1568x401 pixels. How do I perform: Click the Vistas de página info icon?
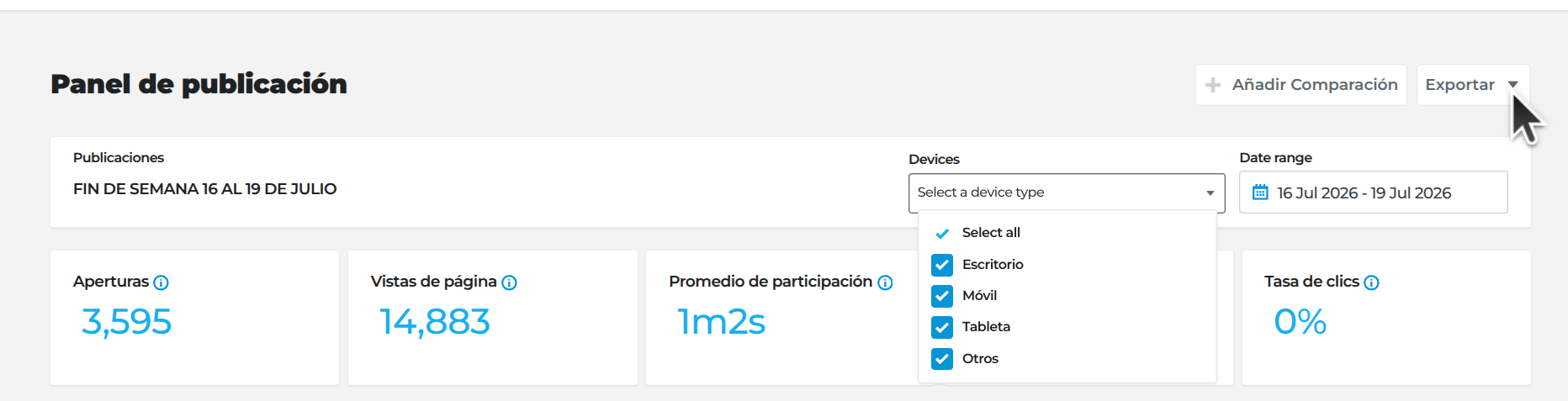(509, 282)
